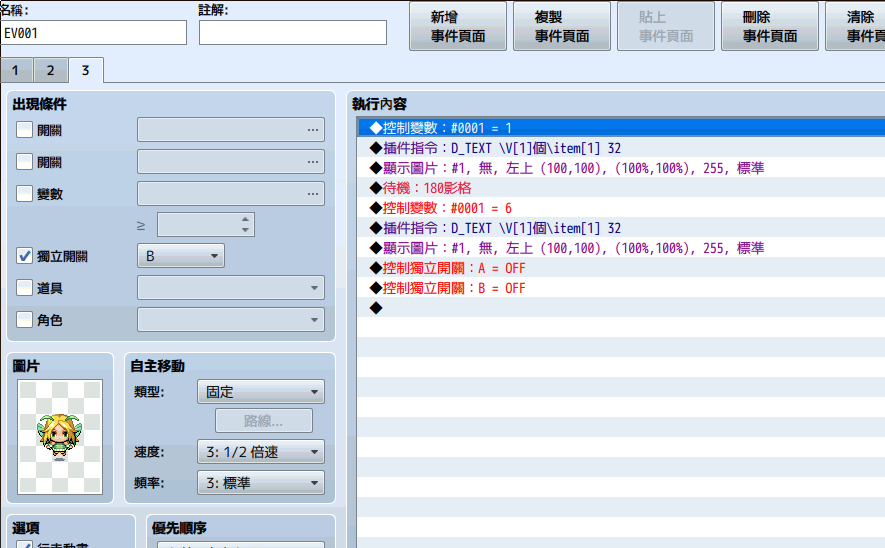Open the first 開關 selector ellipsis field
This screenshot has height=548, width=885.
[x=231, y=130]
